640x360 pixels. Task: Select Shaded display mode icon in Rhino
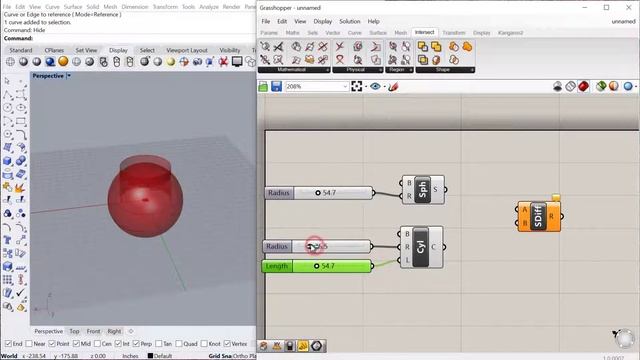pos(24,62)
